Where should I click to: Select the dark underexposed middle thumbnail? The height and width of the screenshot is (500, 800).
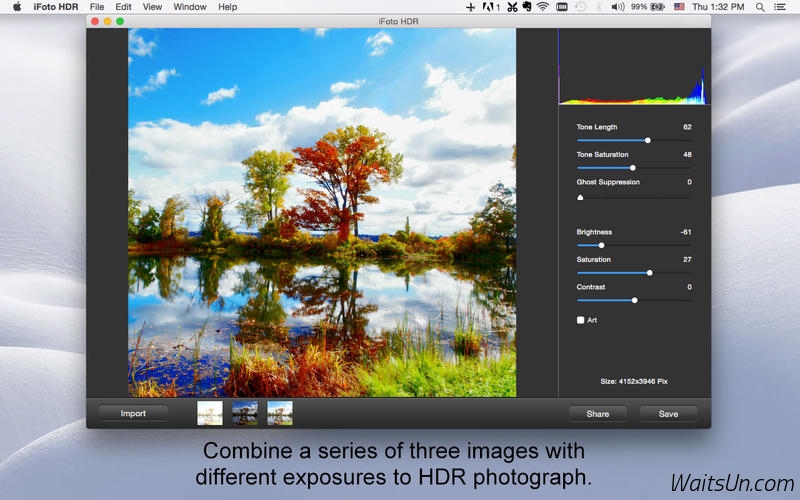coord(245,413)
